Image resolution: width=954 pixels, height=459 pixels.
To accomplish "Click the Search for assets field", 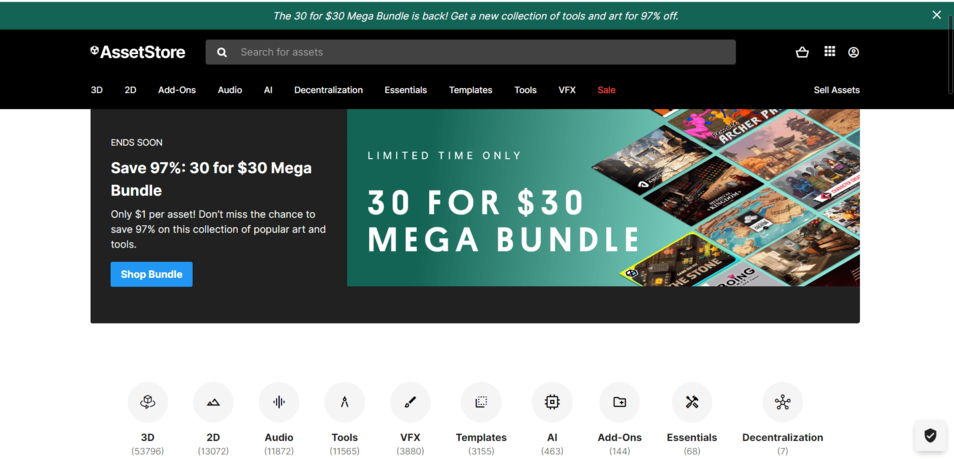I will (470, 52).
